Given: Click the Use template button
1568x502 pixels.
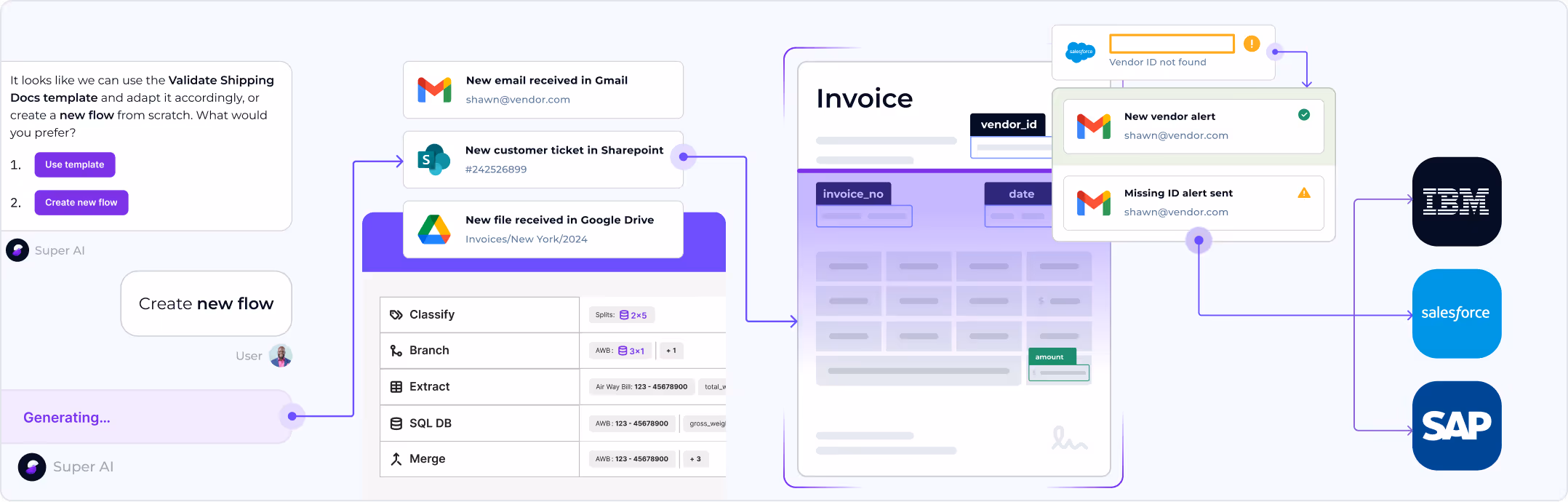Looking at the screenshot, I should (x=75, y=164).
